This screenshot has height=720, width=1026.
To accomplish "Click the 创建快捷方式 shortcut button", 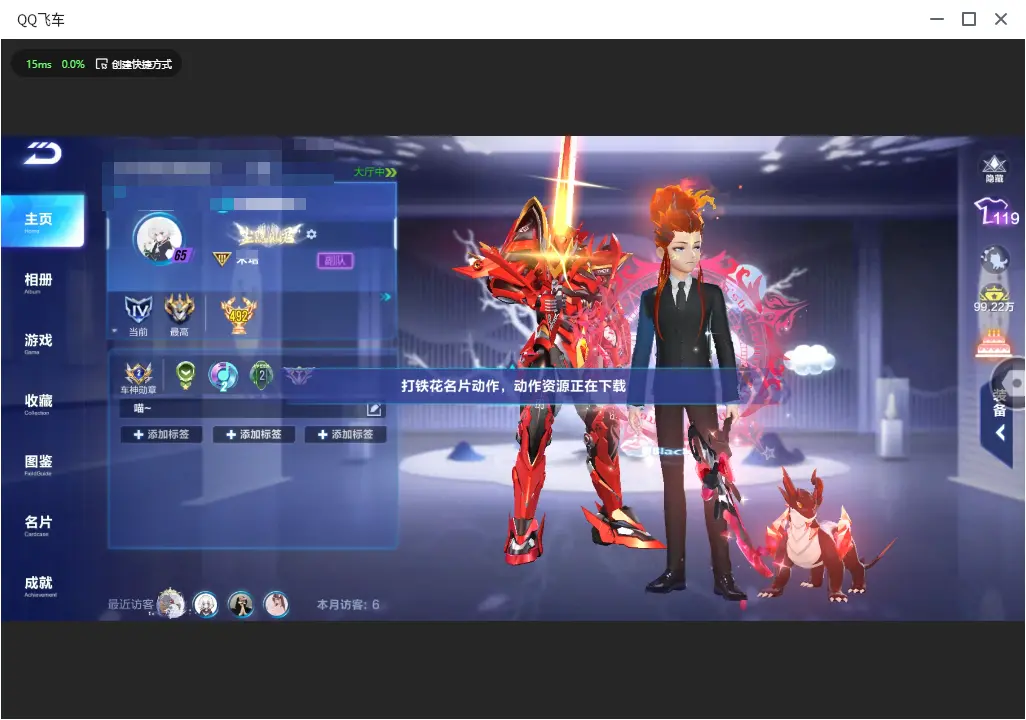I will (x=134, y=64).
